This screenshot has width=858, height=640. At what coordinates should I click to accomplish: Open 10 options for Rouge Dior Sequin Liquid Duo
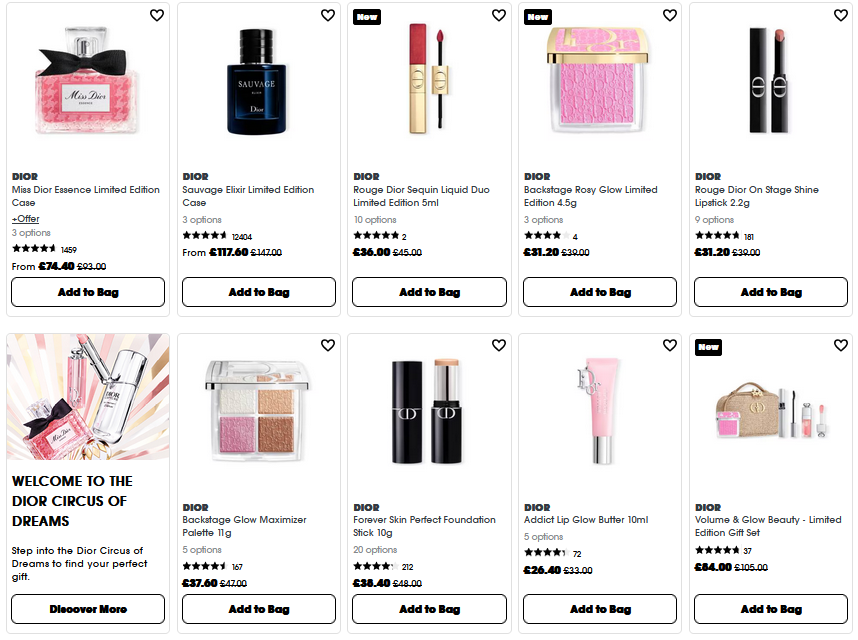[373, 219]
